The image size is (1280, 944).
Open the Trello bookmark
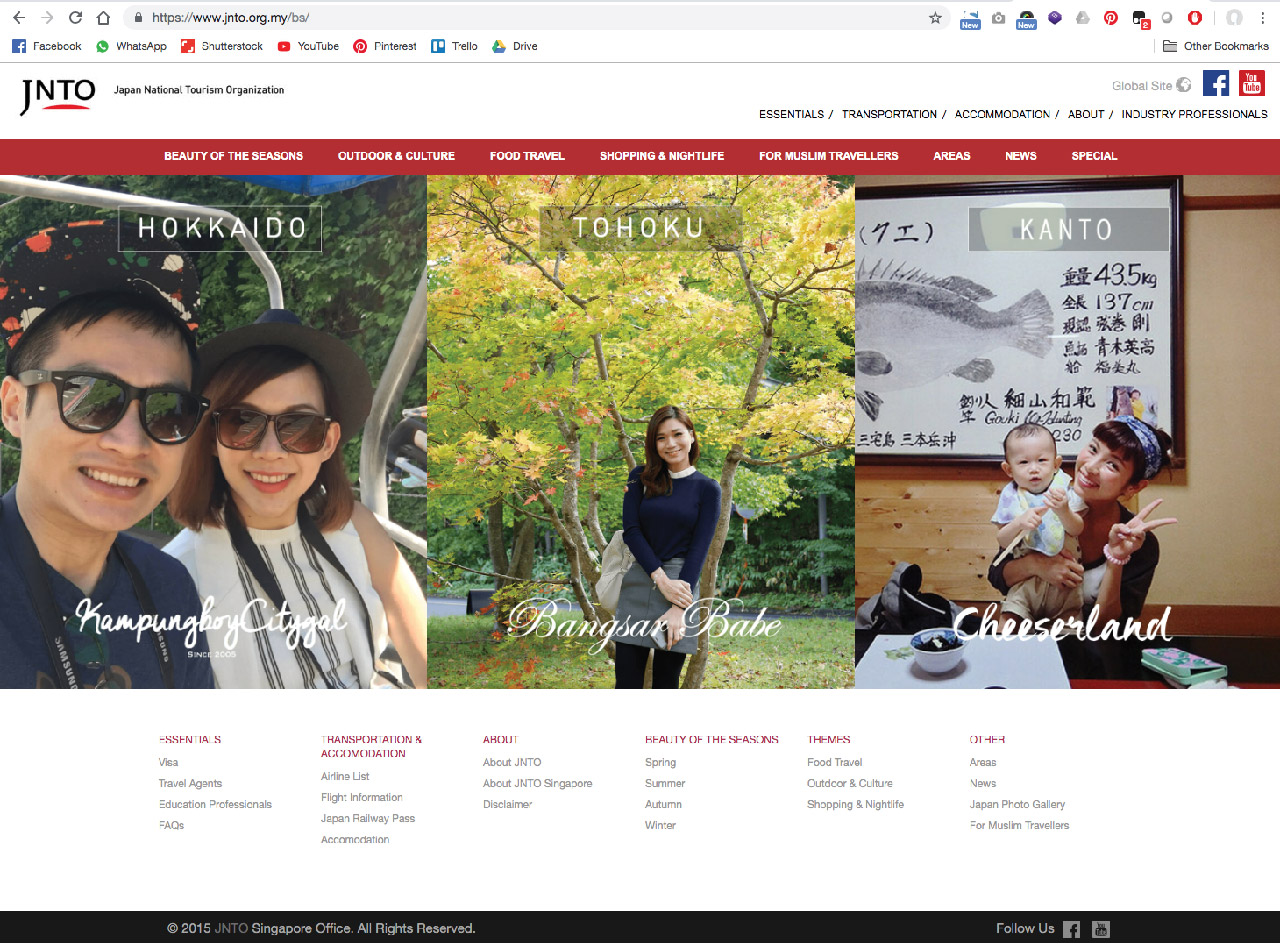454,46
